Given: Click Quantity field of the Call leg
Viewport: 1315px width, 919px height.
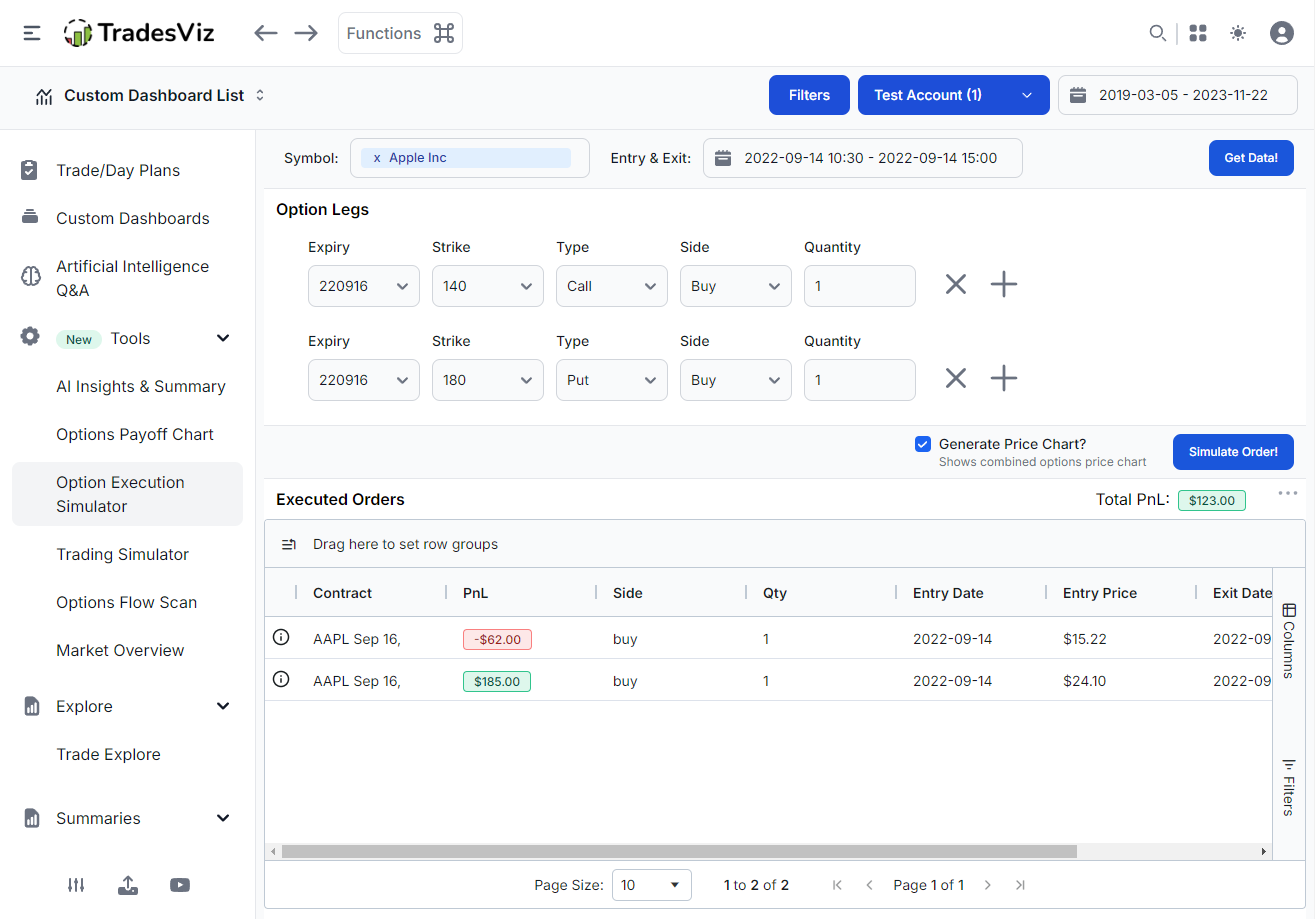Looking at the screenshot, I should [x=860, y=286].
